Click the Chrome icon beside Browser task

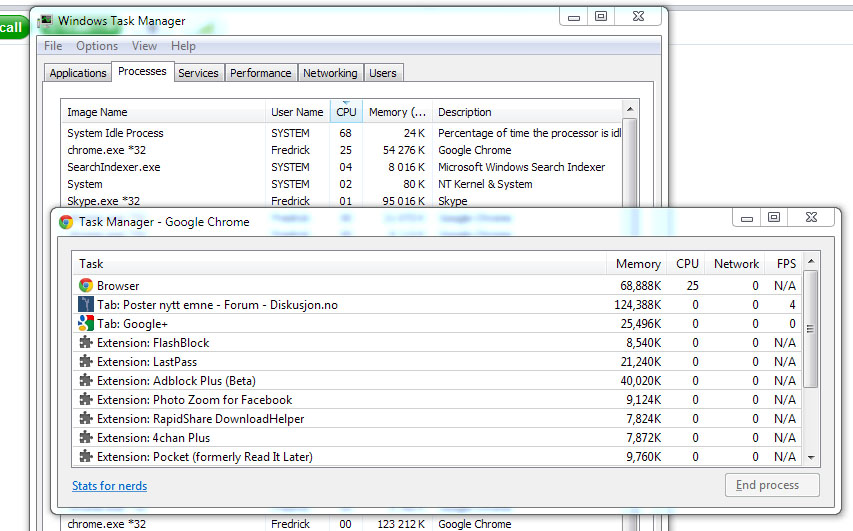coord(86,286)
